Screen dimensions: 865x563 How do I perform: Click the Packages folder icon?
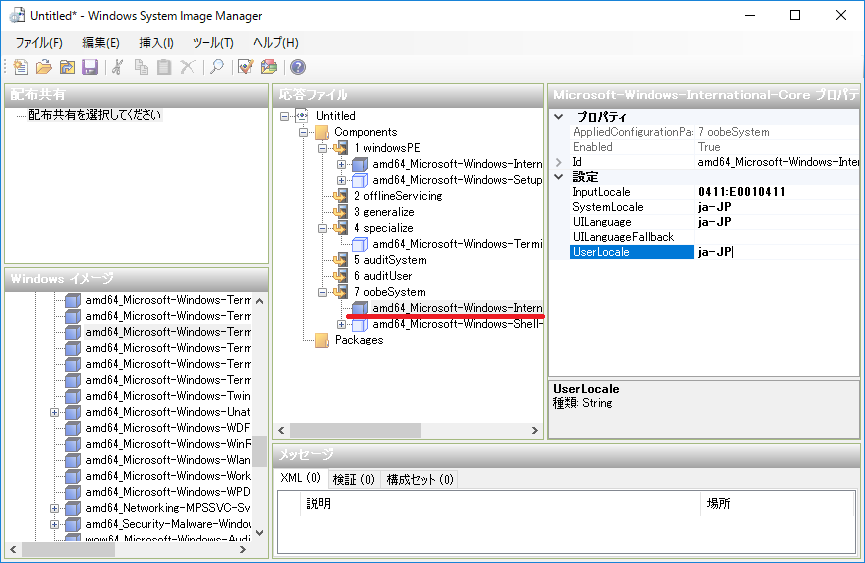click(x=322, y=340)
